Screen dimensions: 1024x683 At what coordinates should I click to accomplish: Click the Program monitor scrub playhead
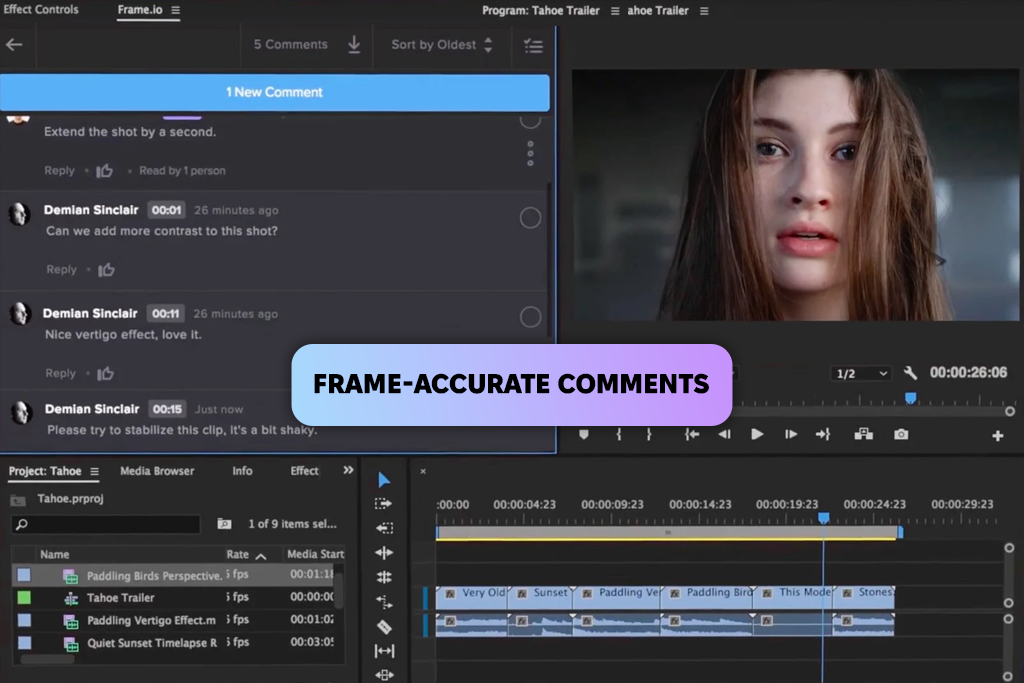(910, 398)
